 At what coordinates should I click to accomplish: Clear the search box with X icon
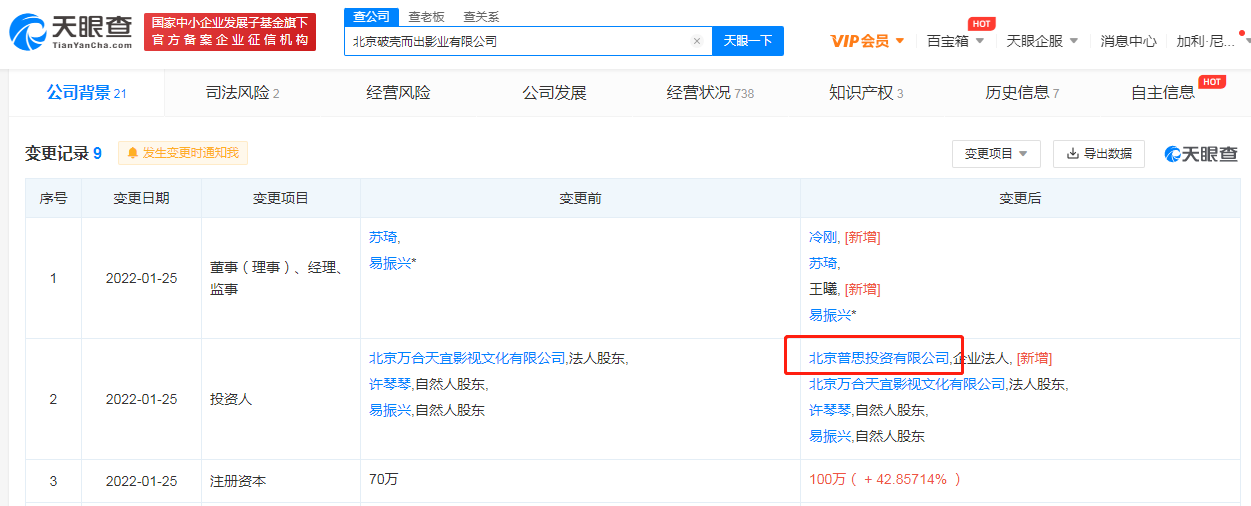[x=697, y=41]
